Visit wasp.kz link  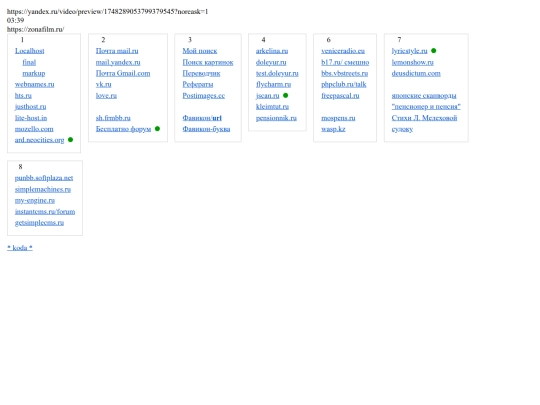(x=333, y=129)
